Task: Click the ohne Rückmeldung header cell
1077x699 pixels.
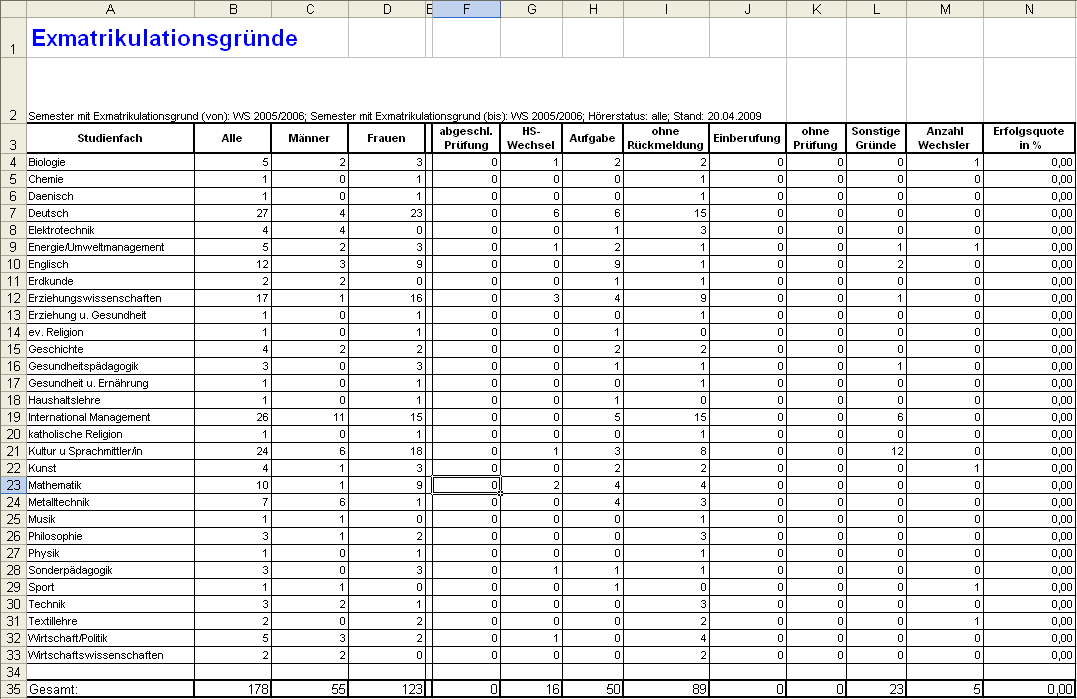Action: (x=665, y=138)
